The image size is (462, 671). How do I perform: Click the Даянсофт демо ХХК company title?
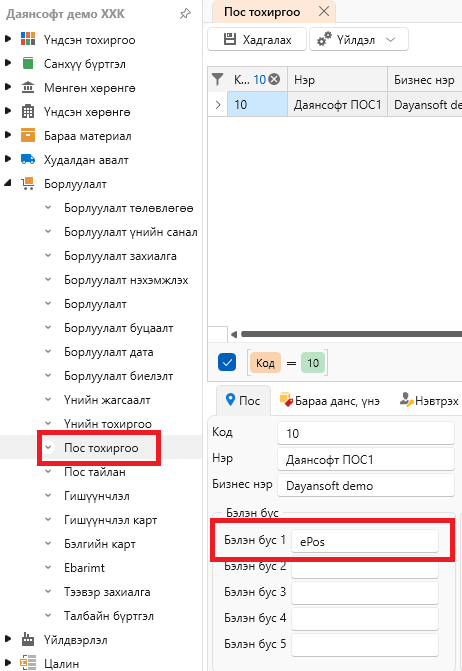[65, 14]
